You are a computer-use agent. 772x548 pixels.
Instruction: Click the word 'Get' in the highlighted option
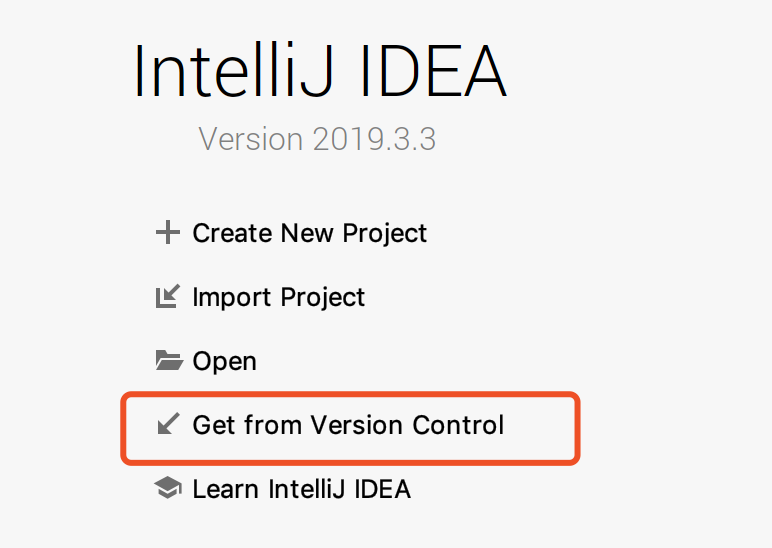(x=214, y=425)
